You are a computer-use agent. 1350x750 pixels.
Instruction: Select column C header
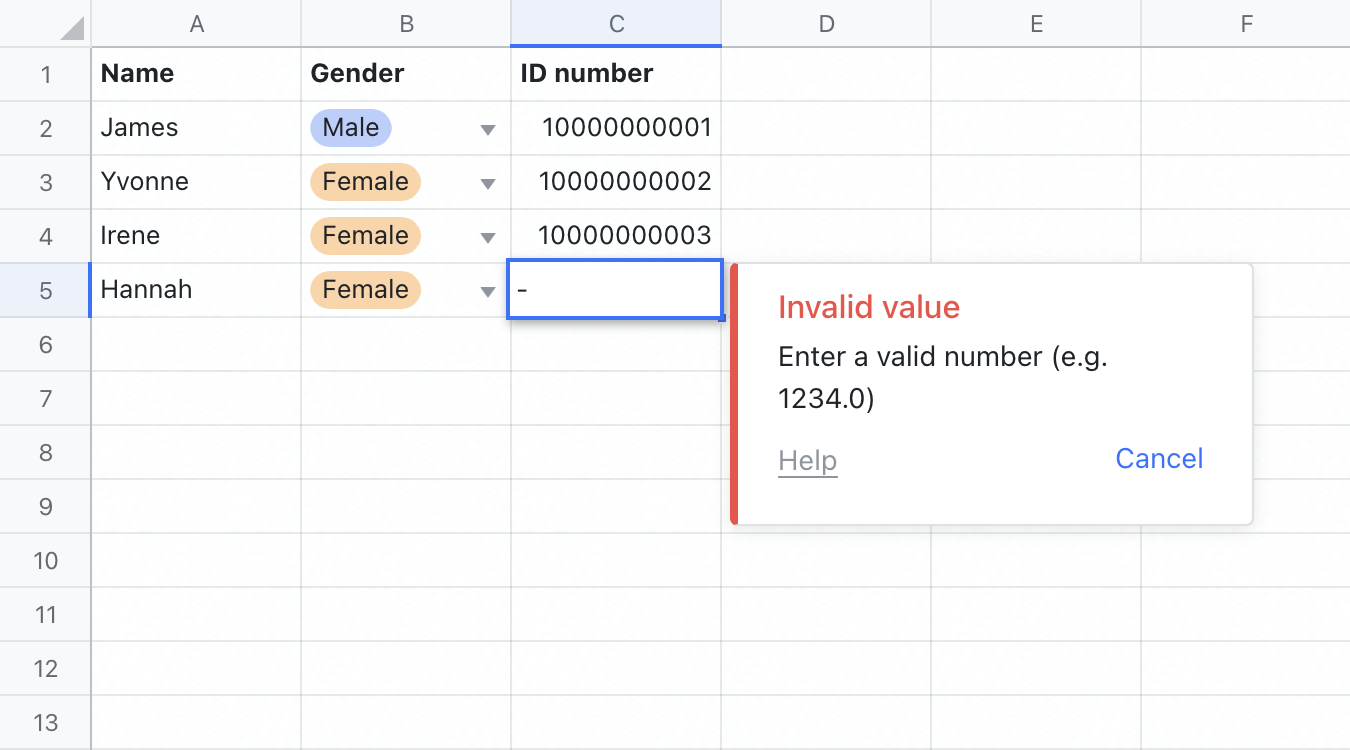(615, 23)
